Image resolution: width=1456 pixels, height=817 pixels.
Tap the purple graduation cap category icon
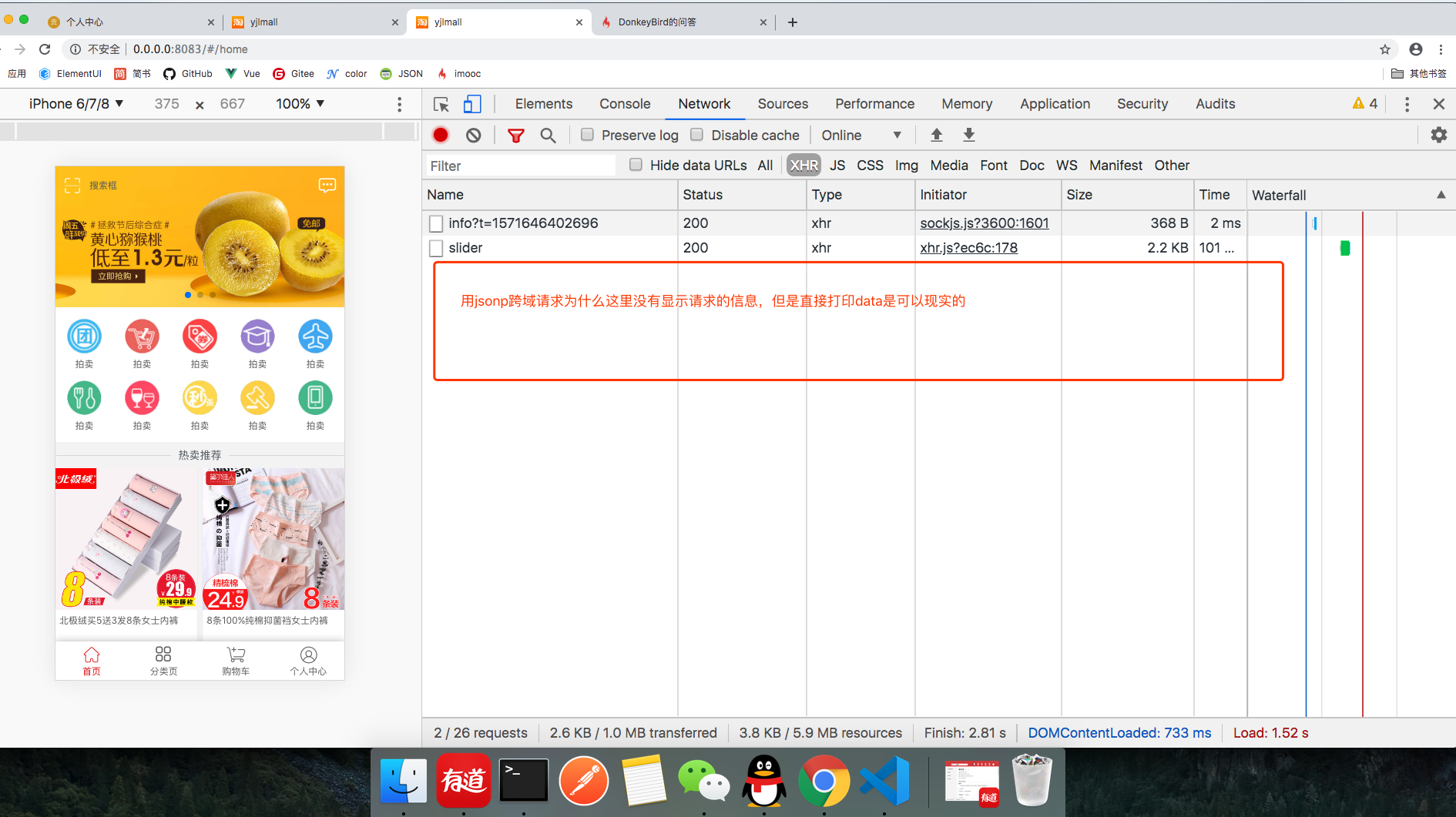point(257,337)
